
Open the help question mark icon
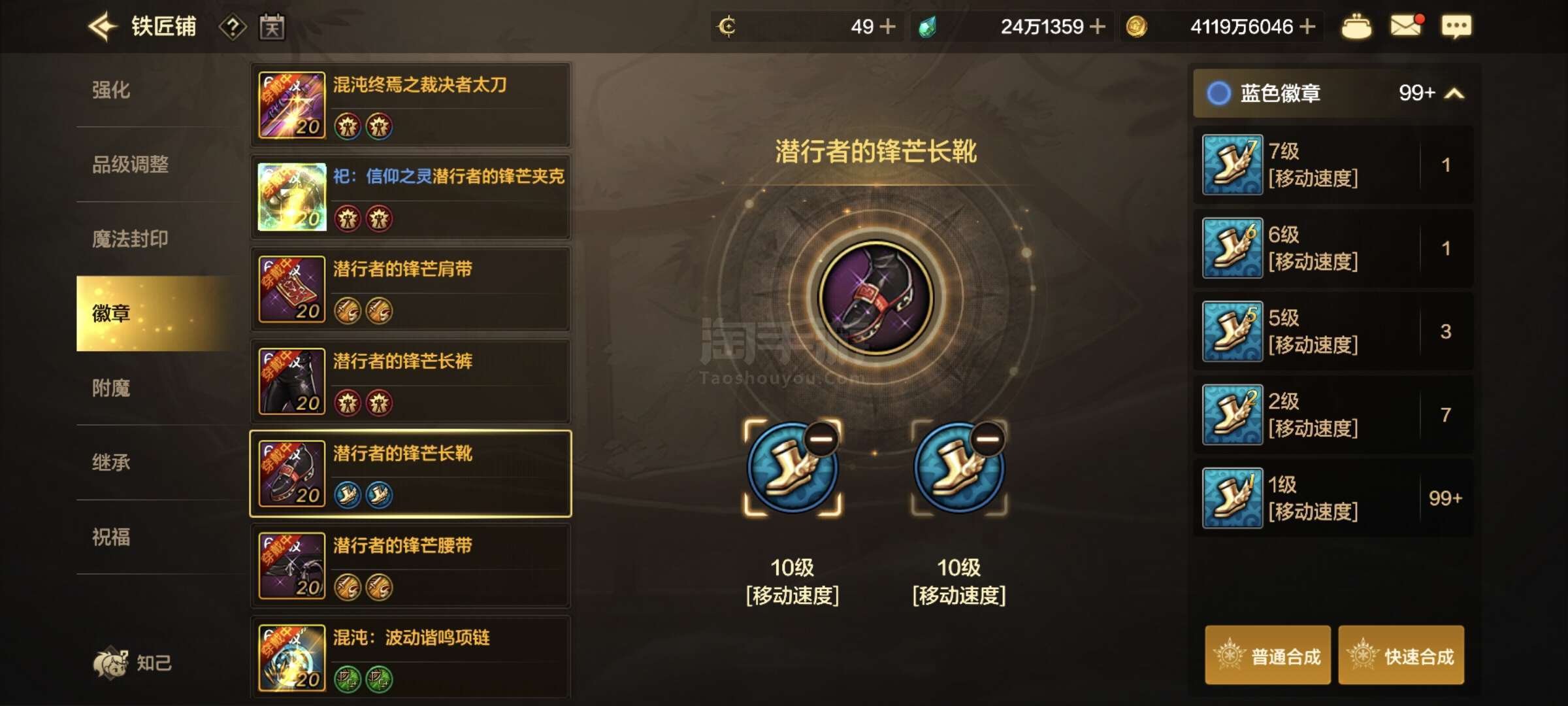pyautogui.click(x=233, y=27)
